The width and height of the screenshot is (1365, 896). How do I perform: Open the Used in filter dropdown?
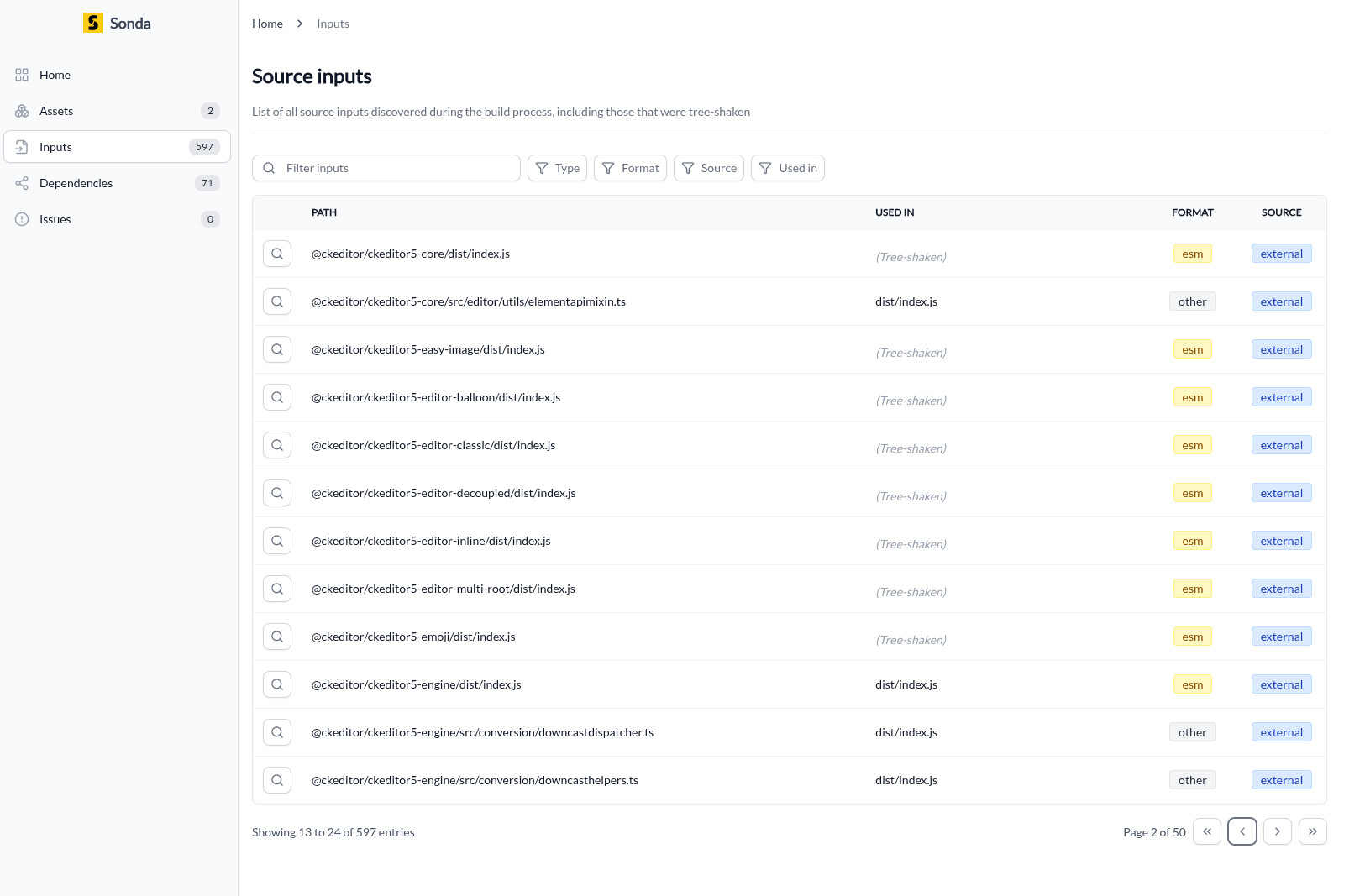[788, 168]
